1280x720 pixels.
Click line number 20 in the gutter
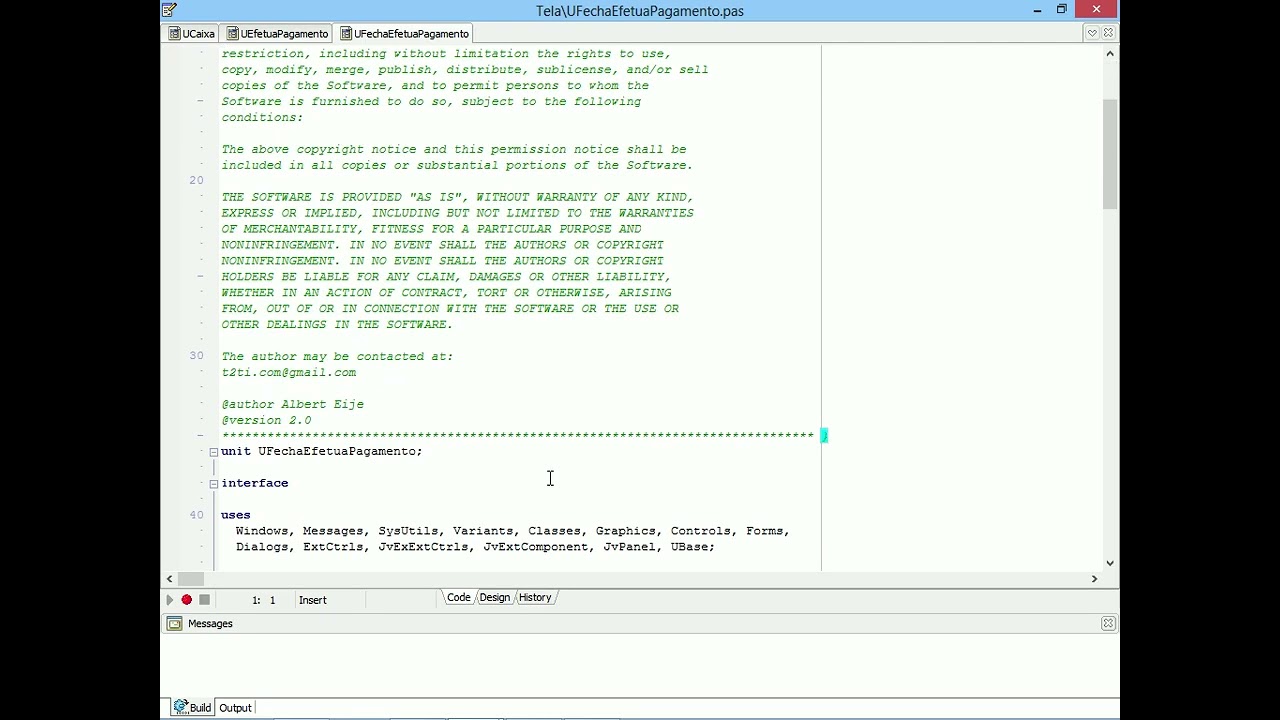[x=196, y=180]
